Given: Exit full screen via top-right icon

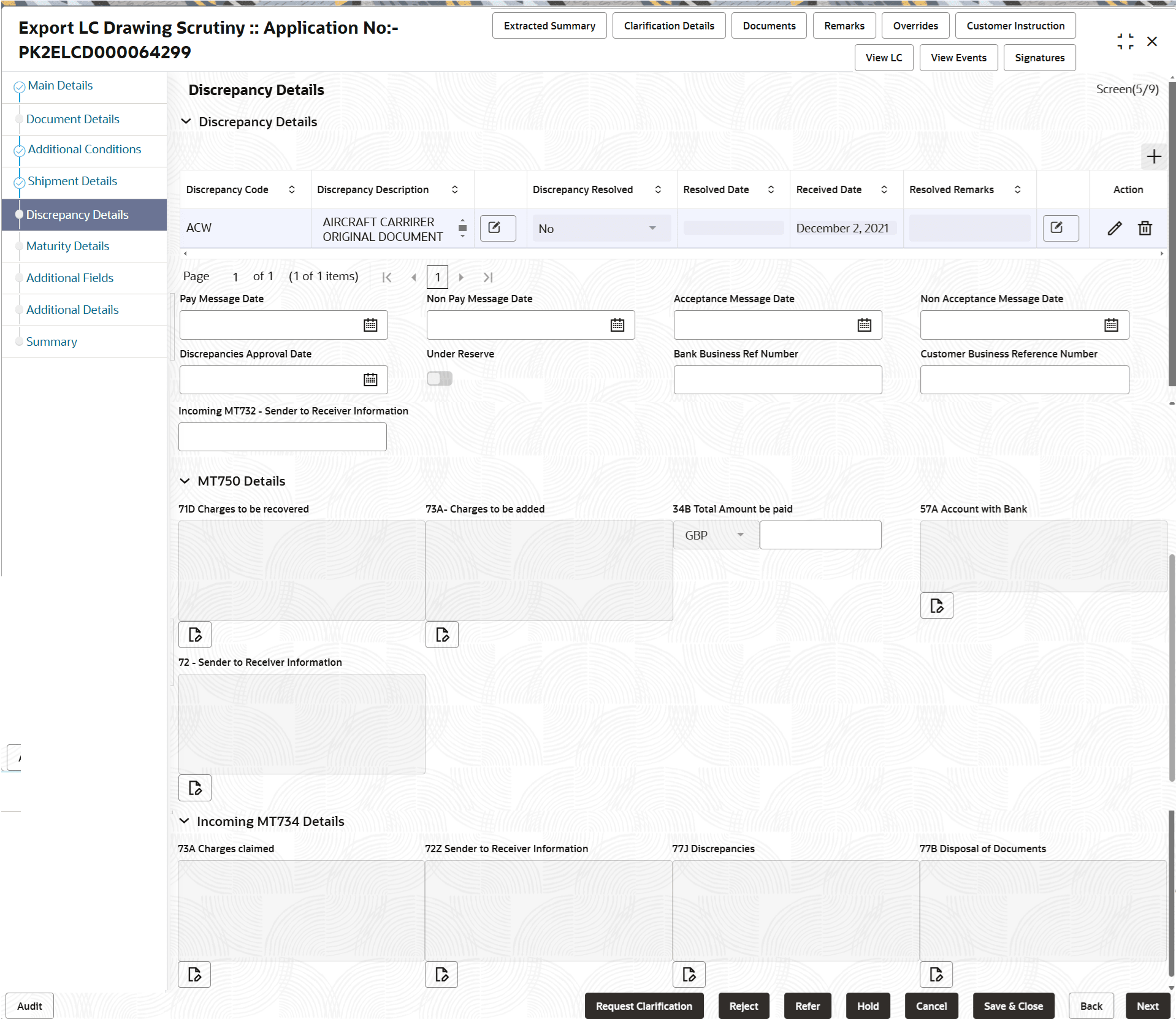Looking at the screenshot, I should pos(1125,40).
